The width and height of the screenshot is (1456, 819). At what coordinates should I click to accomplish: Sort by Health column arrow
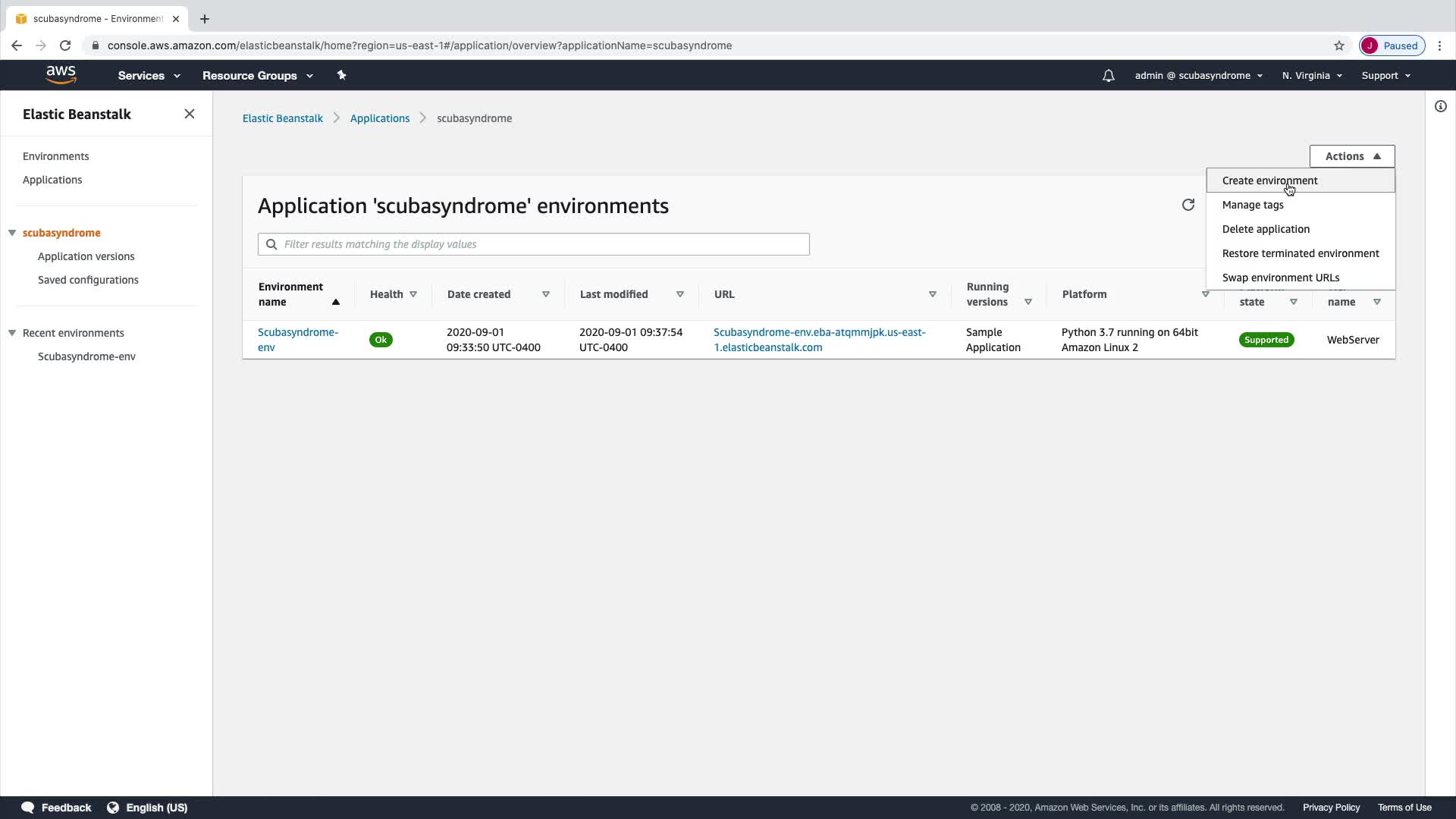[413, 294]
